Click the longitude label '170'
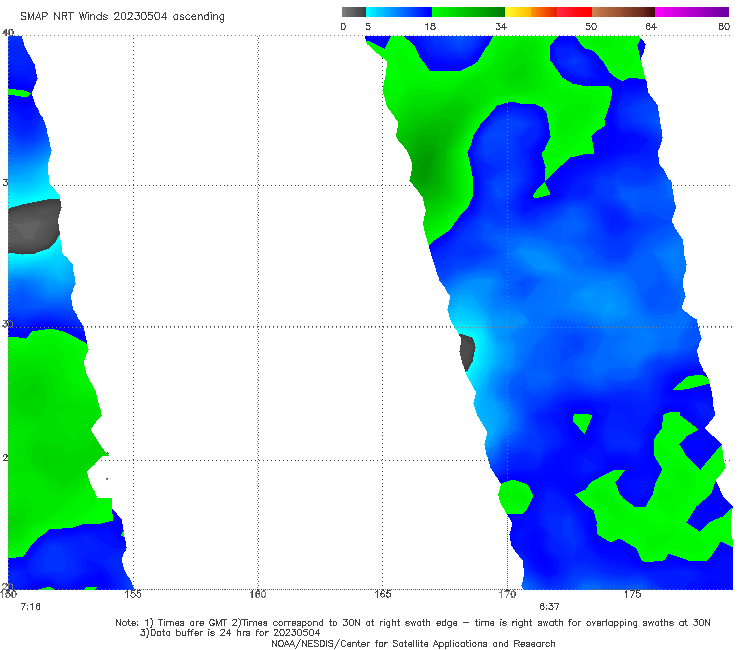Screen dimensions: 740x650 pos(507,594)
